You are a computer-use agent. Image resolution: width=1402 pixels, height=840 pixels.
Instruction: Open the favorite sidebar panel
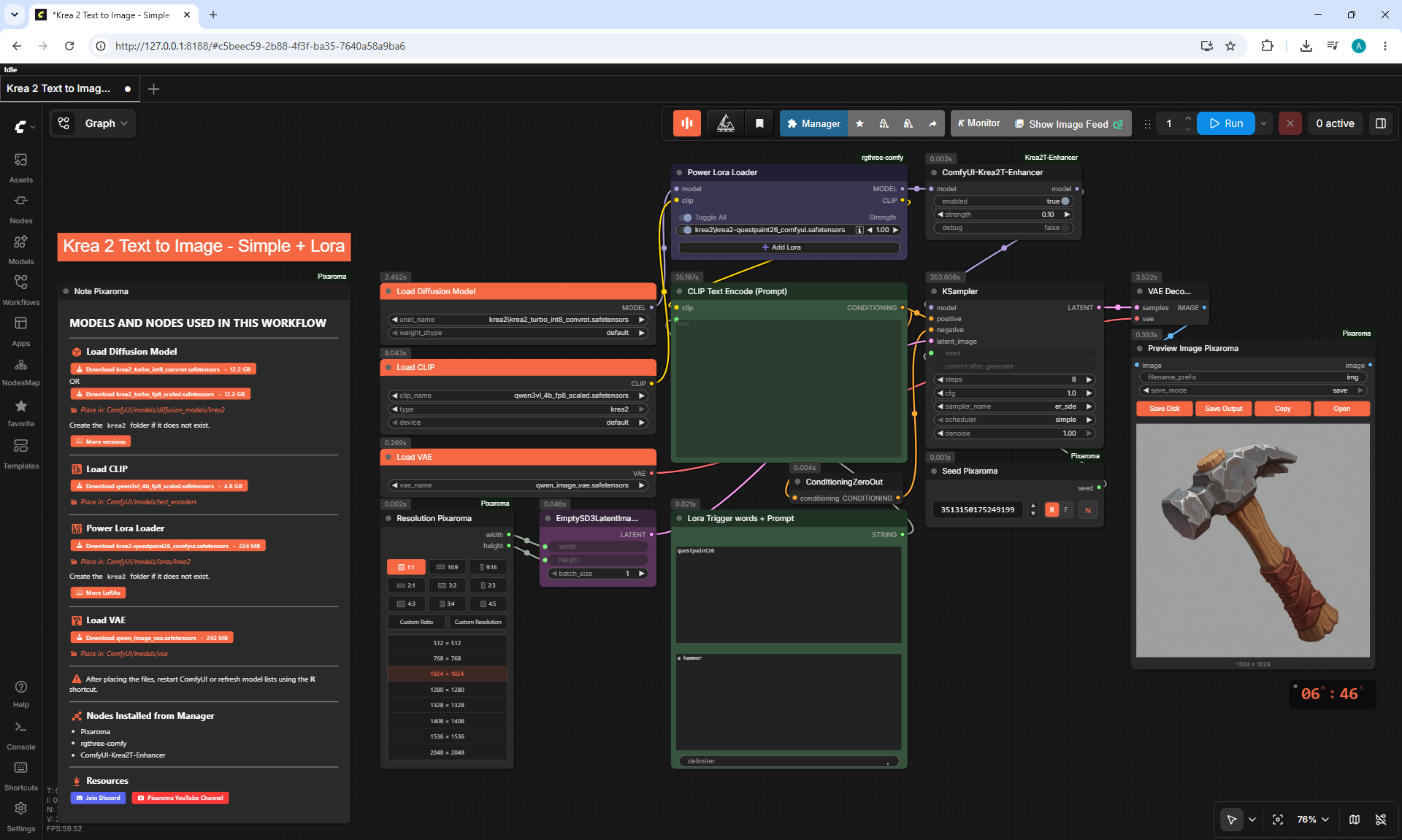20,413
